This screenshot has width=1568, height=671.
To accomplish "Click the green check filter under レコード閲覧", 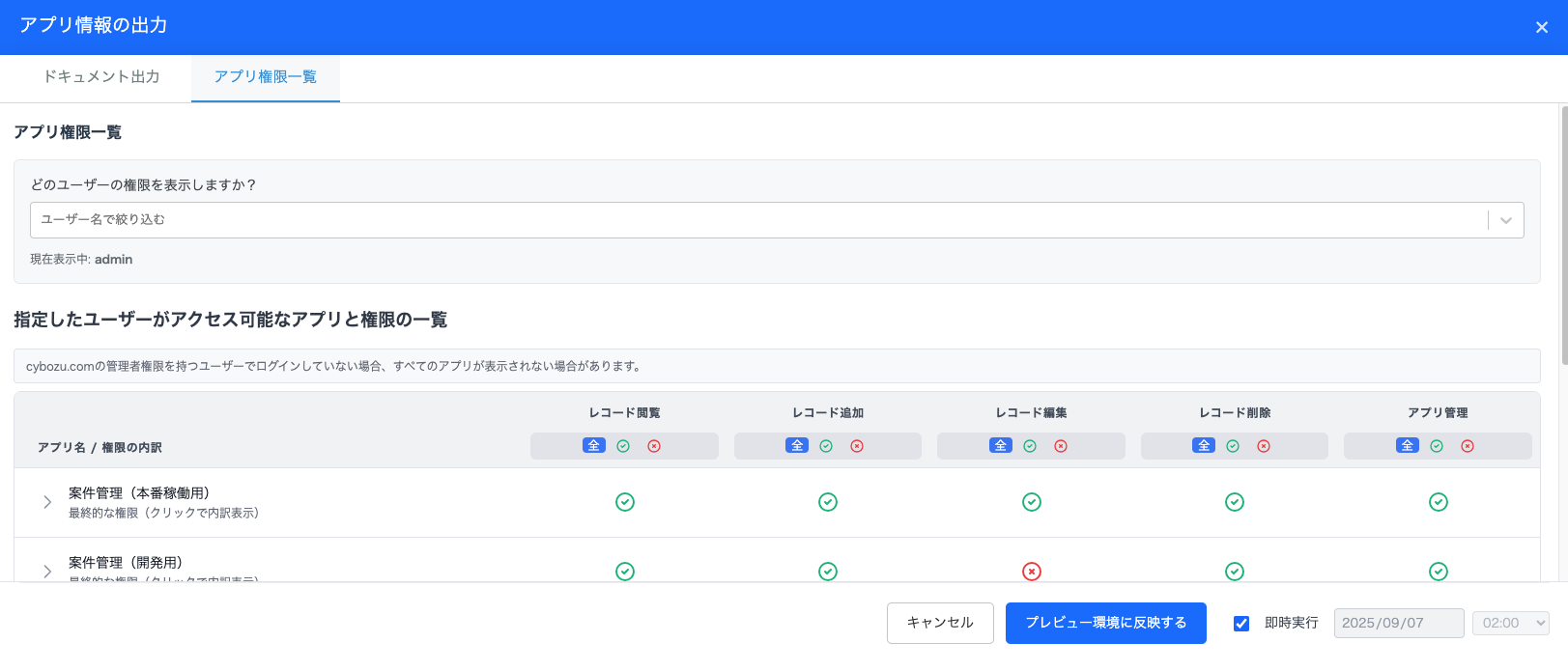I will tap(623, 446).
